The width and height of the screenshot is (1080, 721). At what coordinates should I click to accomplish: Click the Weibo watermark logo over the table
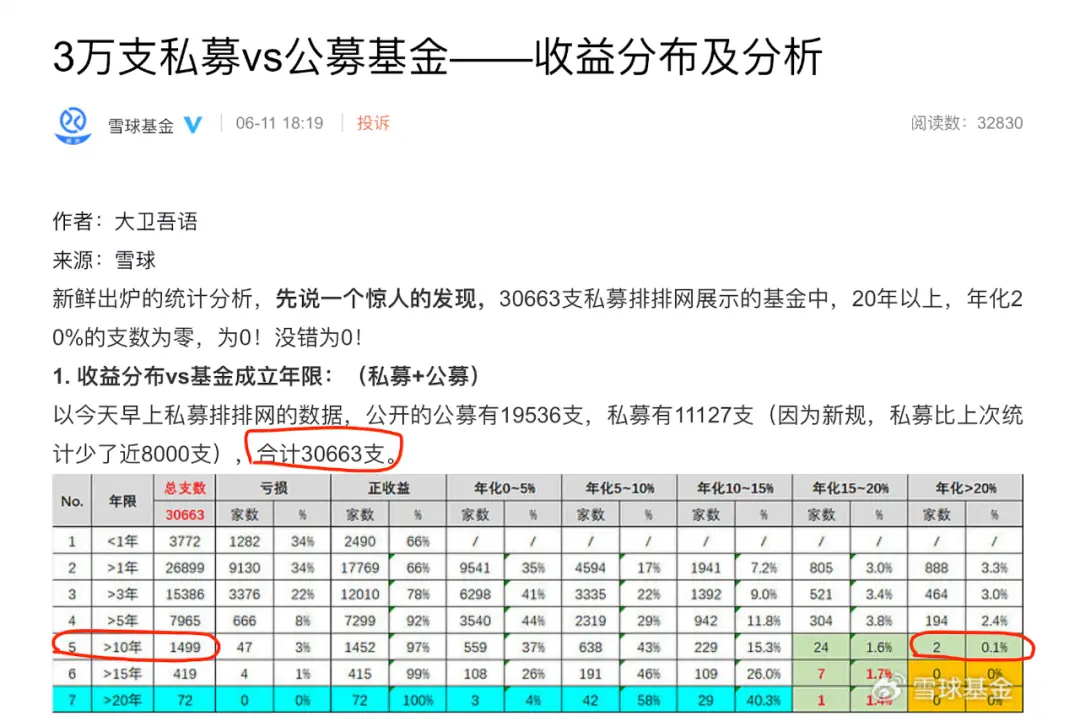point(897,688)
